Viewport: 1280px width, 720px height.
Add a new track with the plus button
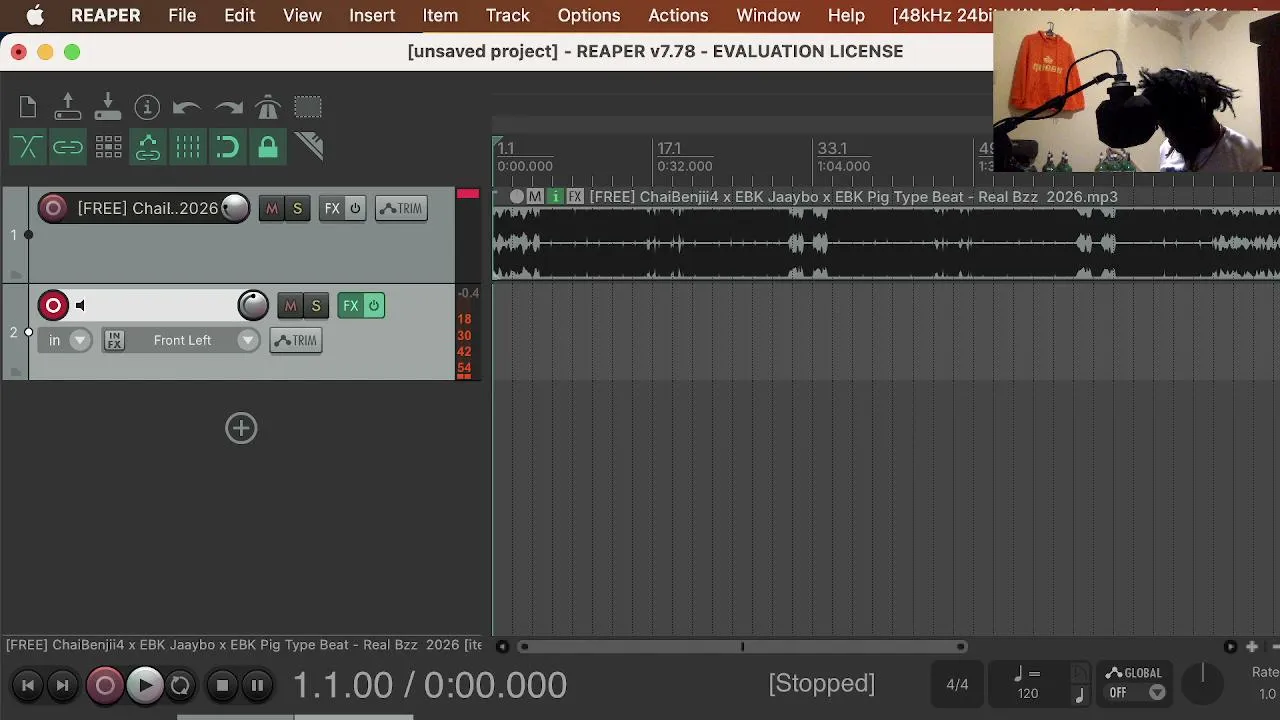241,428
